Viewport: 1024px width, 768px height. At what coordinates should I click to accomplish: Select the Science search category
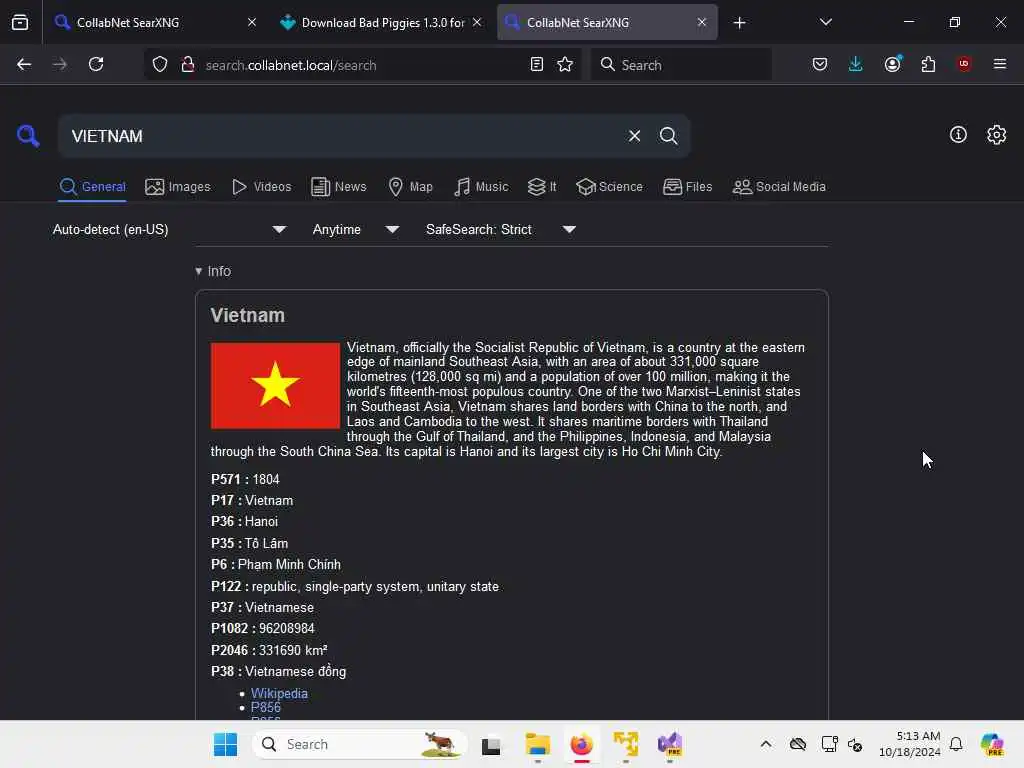click(610, 187)
